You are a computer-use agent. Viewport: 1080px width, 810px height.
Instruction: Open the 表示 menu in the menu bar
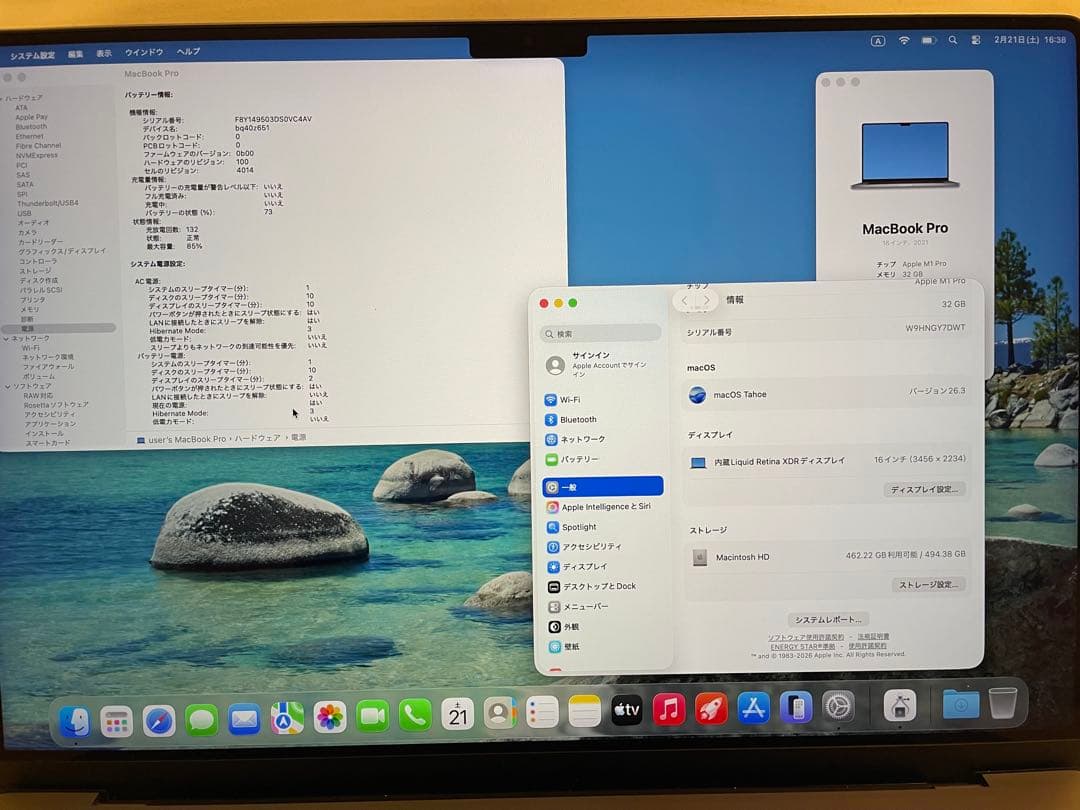[104, 53]
